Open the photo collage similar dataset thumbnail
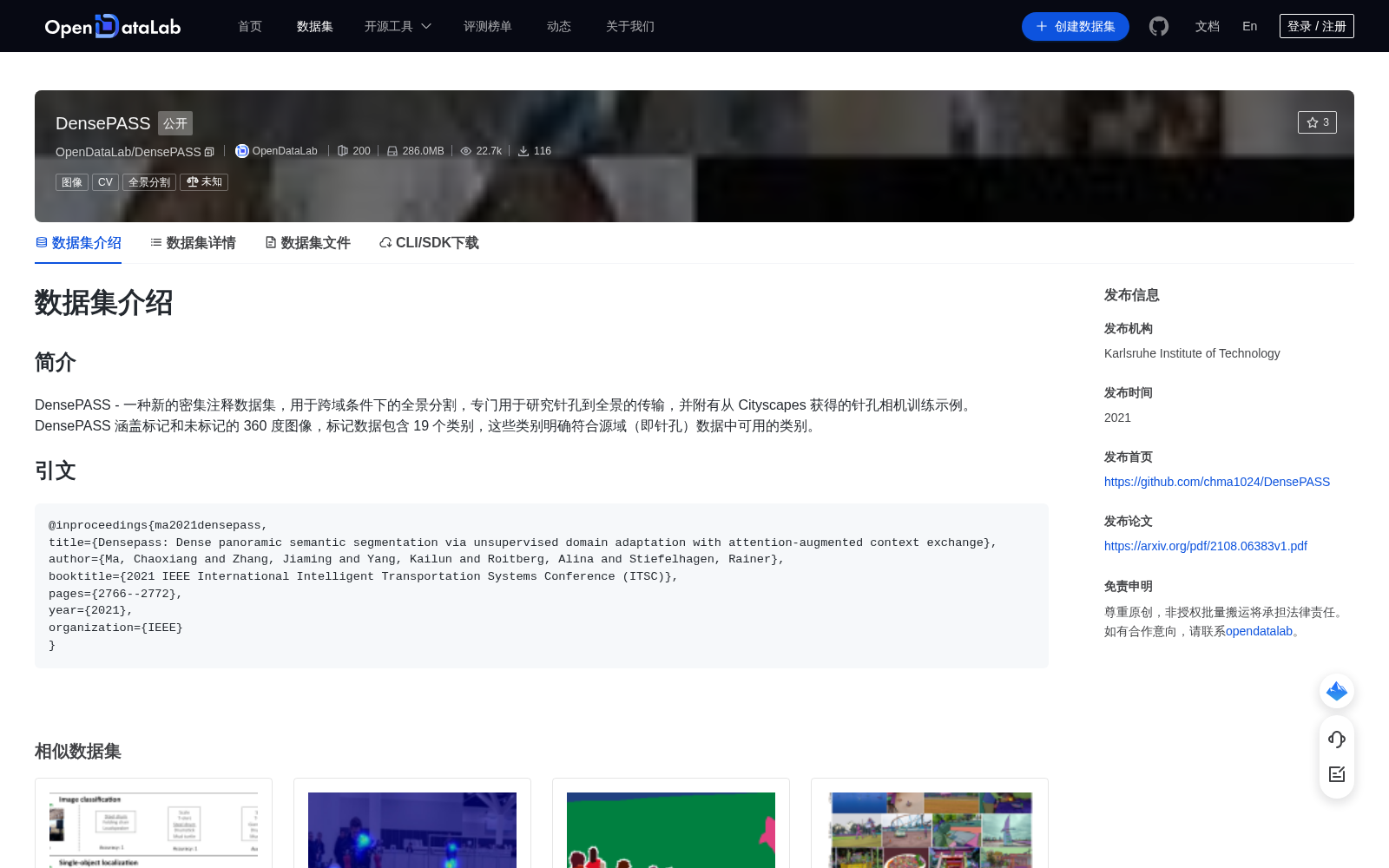Image resolution: width=1389 pixels, height=868 pixels. [930, 830]
